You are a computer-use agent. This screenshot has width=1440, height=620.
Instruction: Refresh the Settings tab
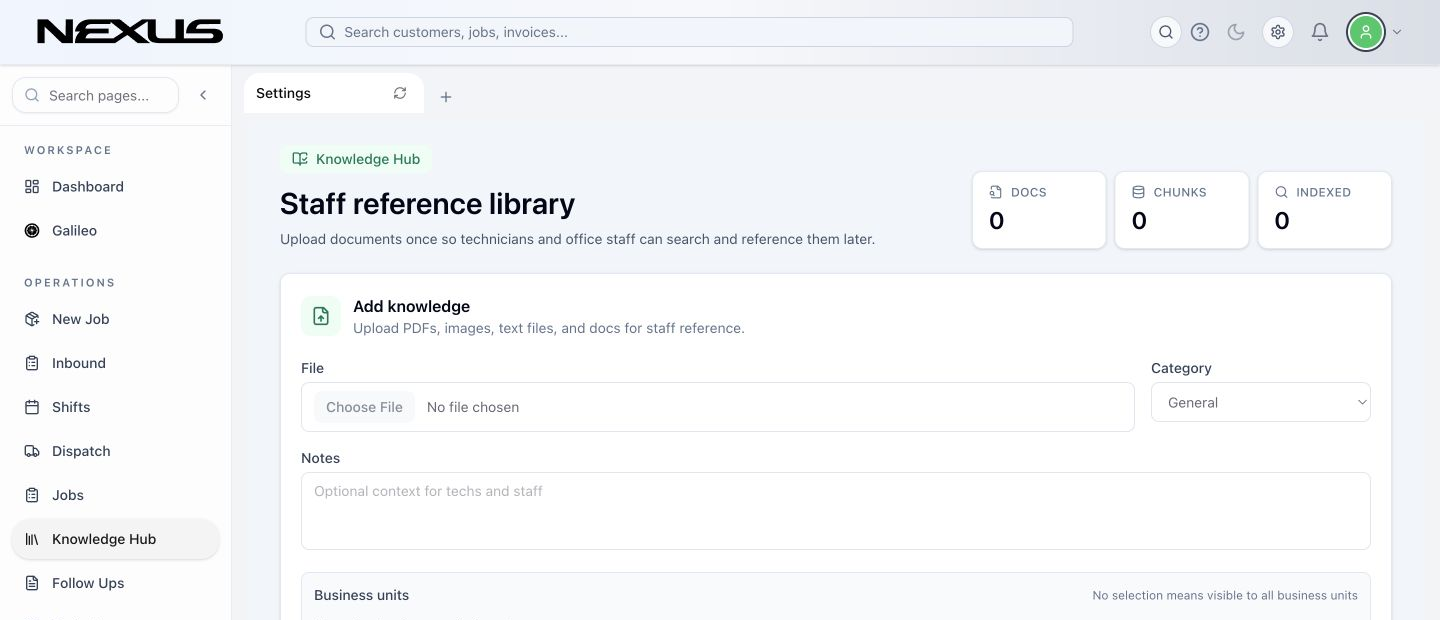[400, 93]
